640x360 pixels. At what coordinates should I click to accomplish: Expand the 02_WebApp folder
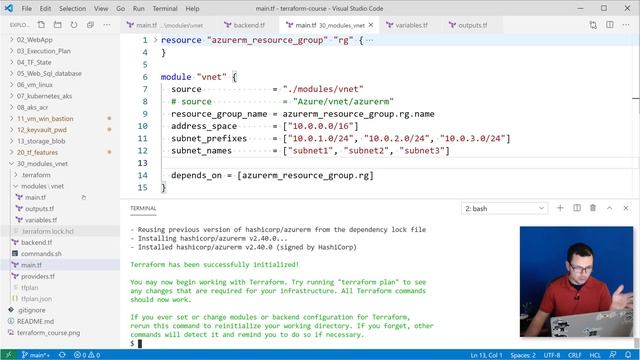coord(35,40)
